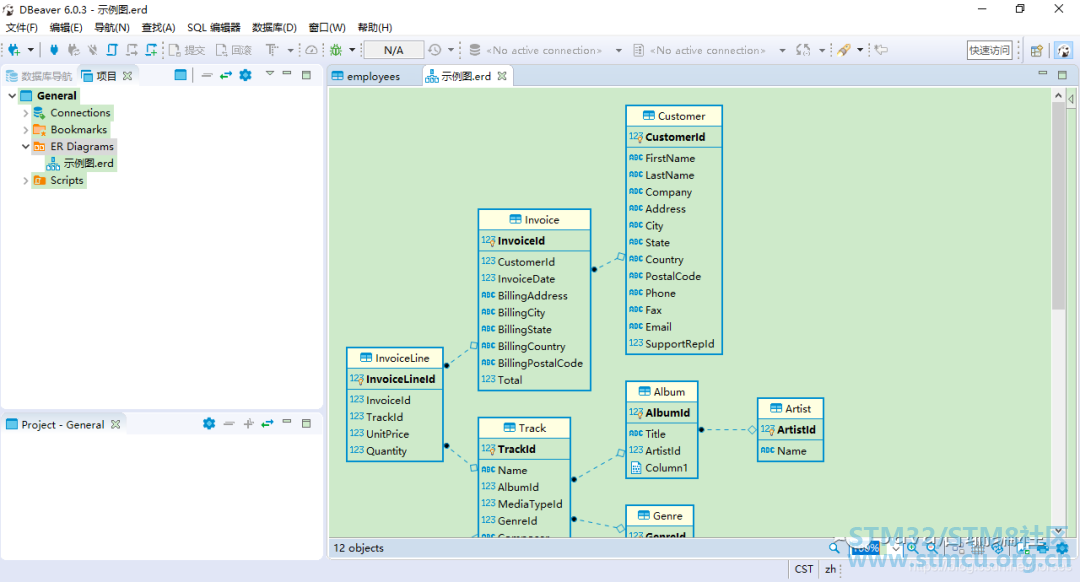Click the collapse-all icon in project panel

pyautogui.click(x=207, y=75)
